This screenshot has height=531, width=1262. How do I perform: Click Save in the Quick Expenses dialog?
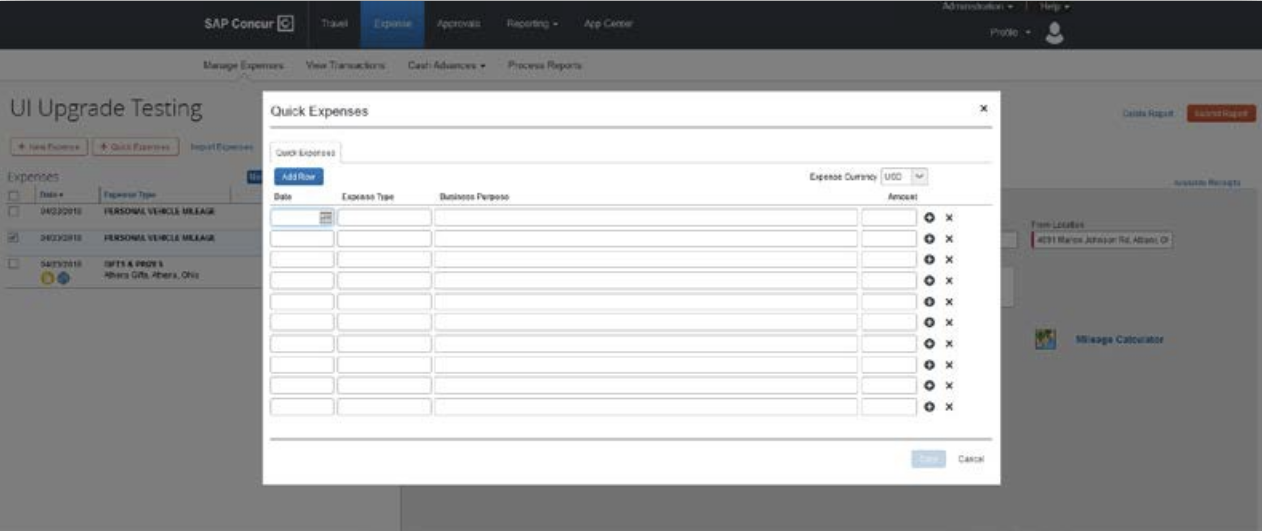[x=928, y=459]
